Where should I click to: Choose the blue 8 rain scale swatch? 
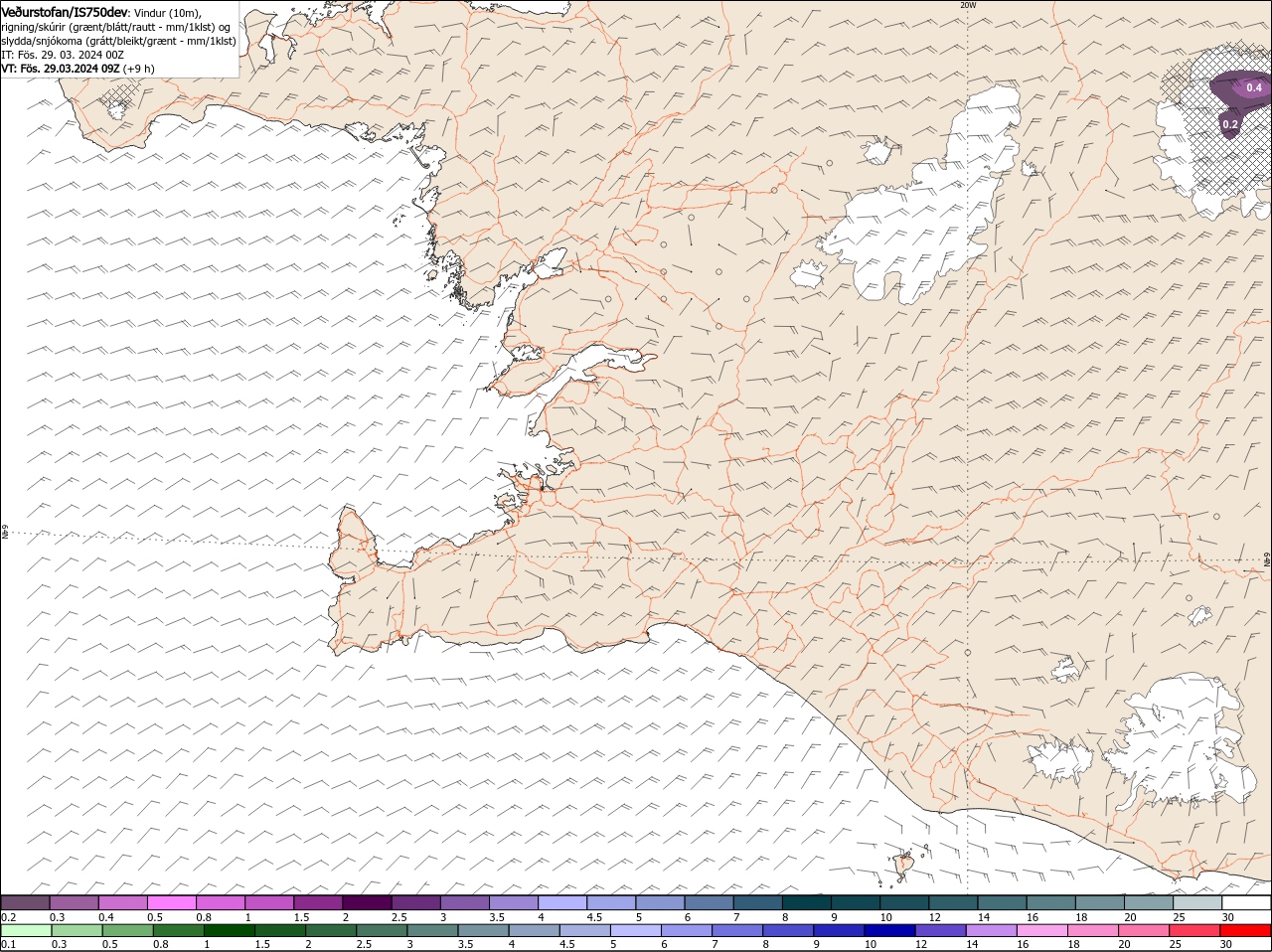[x=790, y=931]
